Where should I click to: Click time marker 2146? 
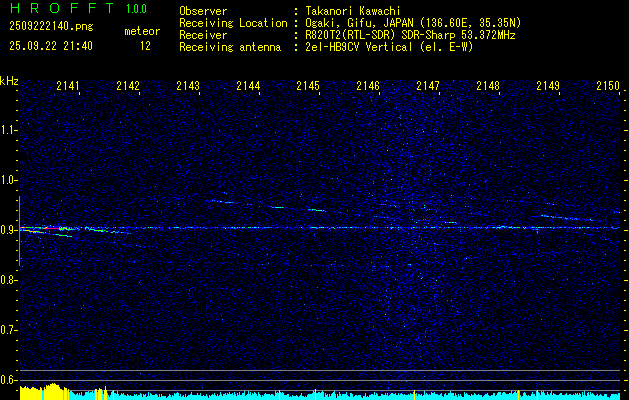click(x=368, y=86)
